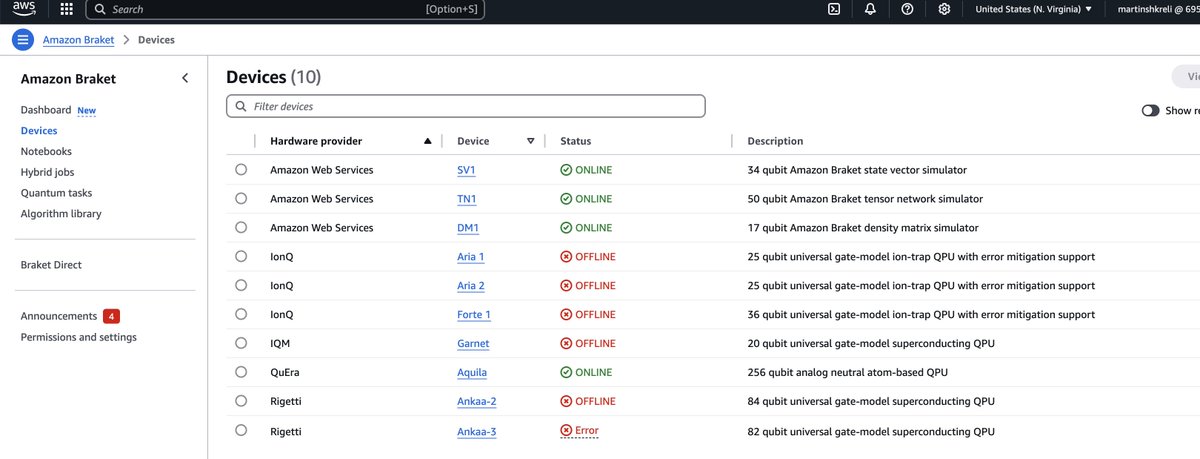Click the OFFLINE status of Aria 1
Screen dimensions: 1200x459
[588, 257]
